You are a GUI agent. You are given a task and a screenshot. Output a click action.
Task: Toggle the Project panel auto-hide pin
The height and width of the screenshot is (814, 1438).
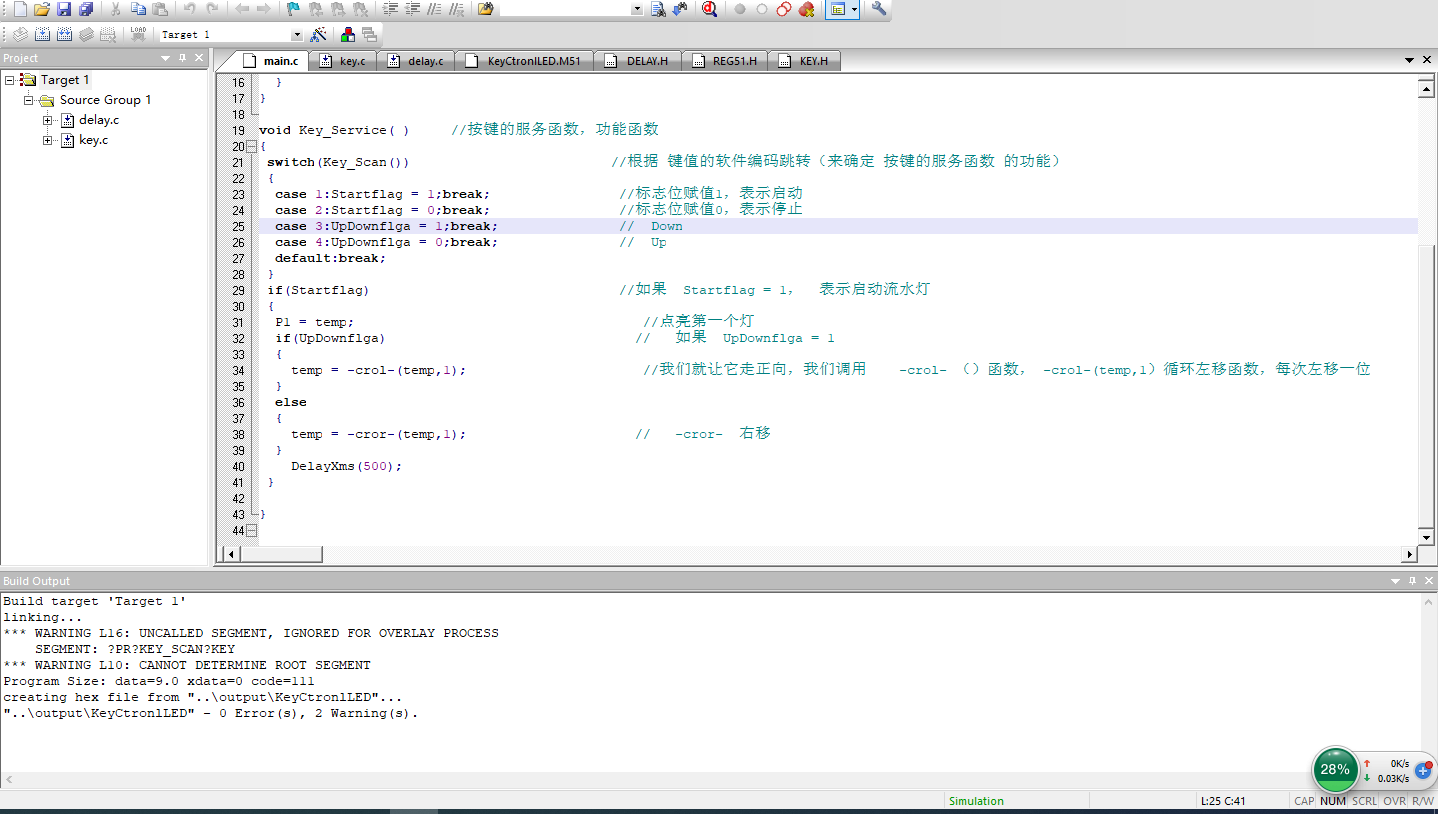182,58
